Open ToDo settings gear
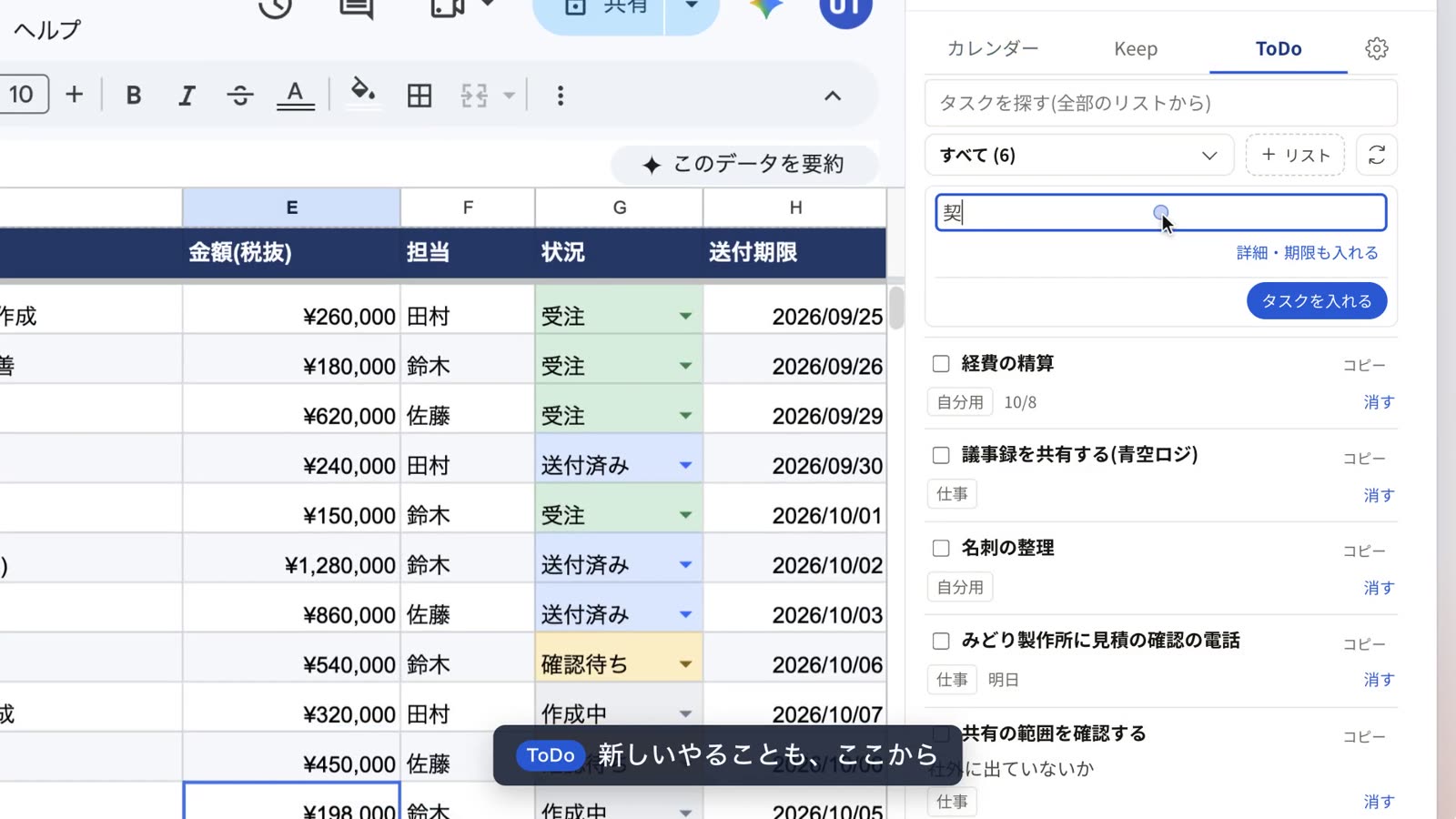 tap(1377, 48)
